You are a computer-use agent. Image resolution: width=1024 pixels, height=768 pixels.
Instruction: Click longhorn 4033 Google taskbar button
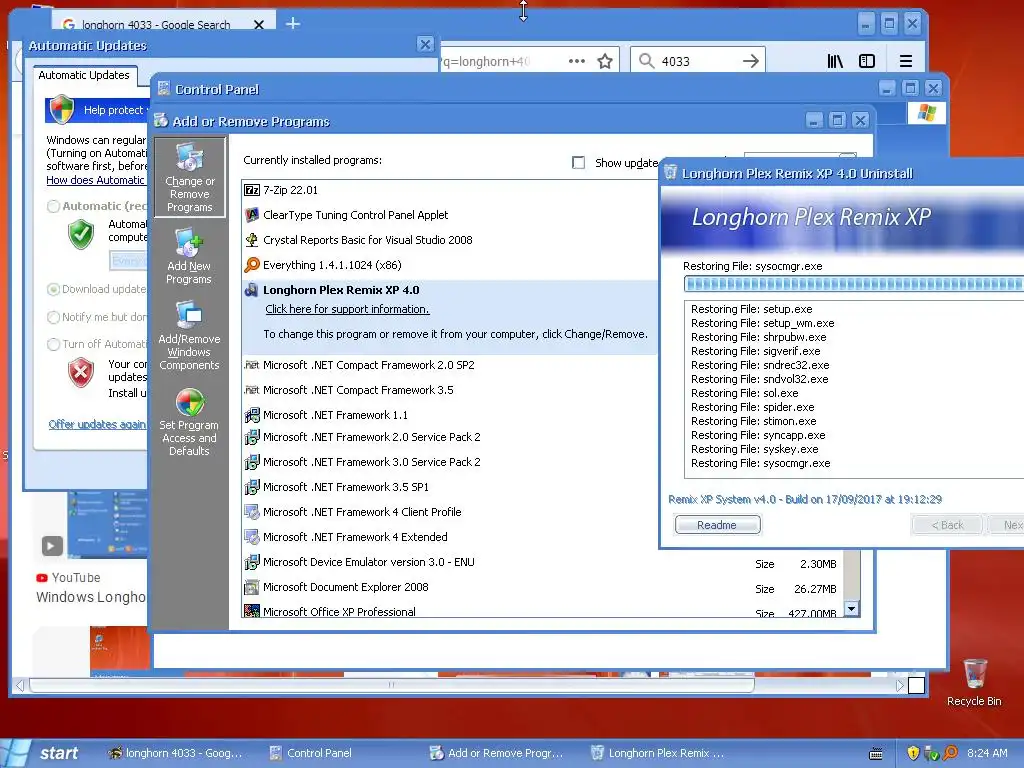175,753
